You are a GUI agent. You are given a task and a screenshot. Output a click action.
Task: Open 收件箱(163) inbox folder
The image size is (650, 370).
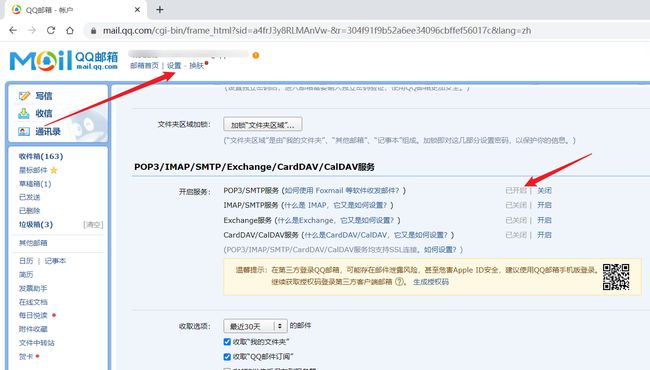coord(41,156)
